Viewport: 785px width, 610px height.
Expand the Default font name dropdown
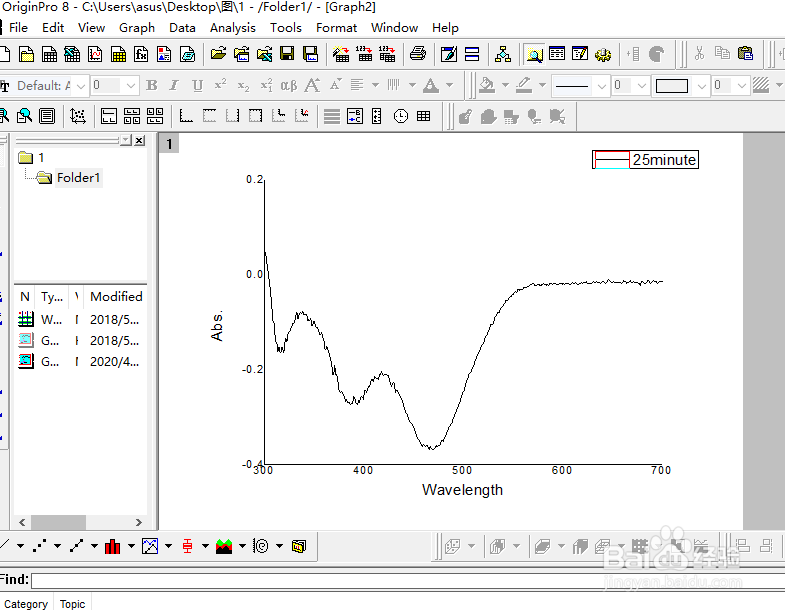(81, 86)
